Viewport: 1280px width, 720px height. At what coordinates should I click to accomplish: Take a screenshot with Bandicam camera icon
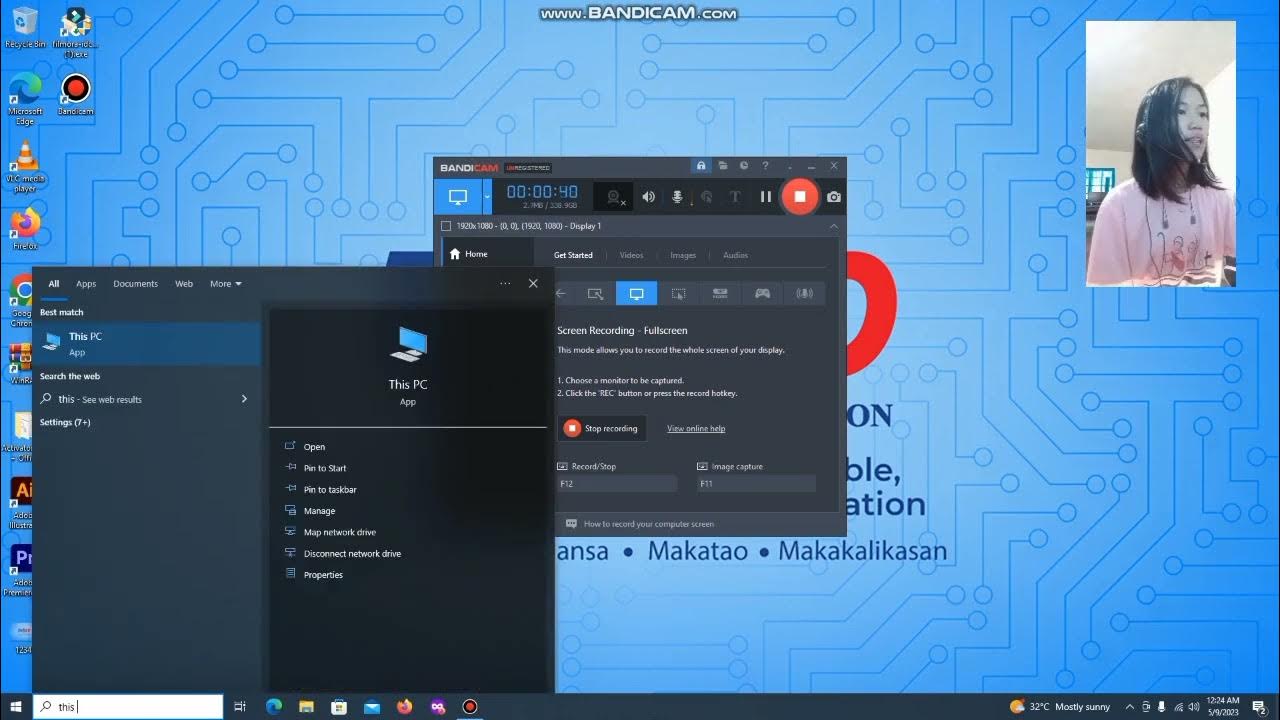834,197
